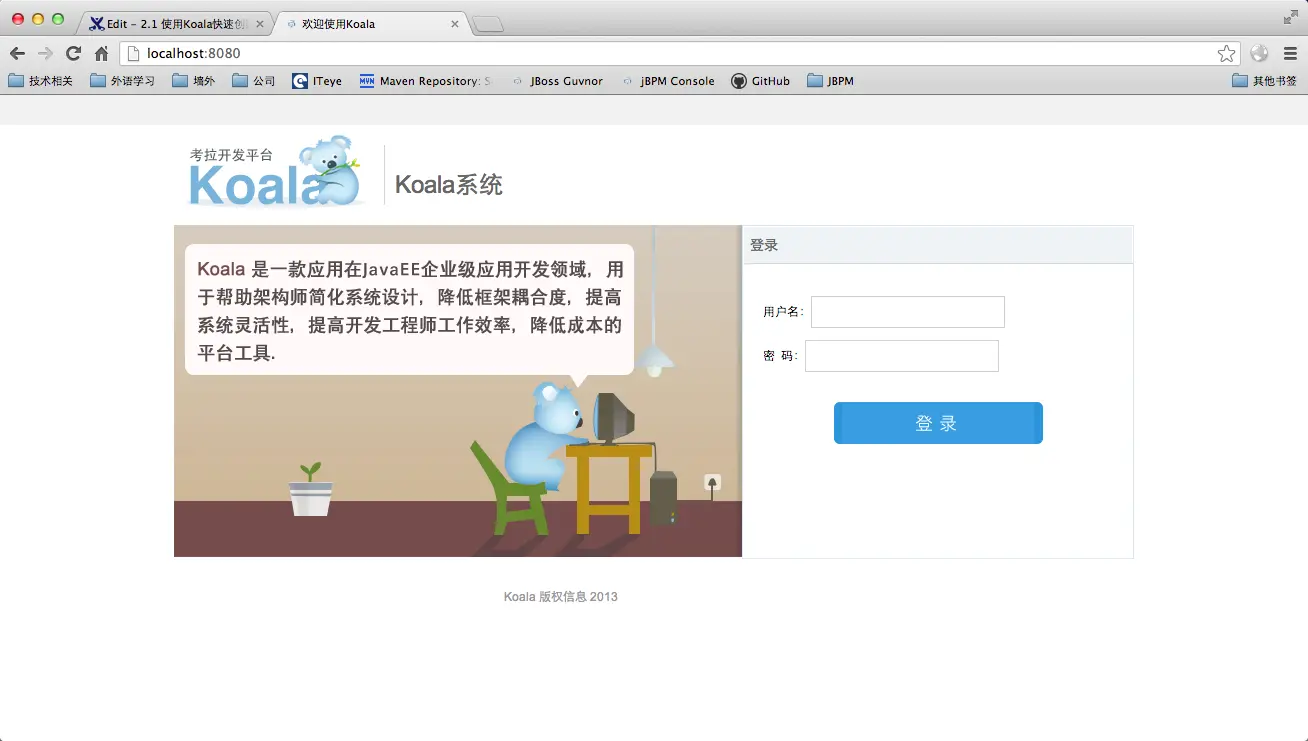Open the Chrome hamburger menu
Viewport: 1308px width, 741px height.
[1290, 53]
